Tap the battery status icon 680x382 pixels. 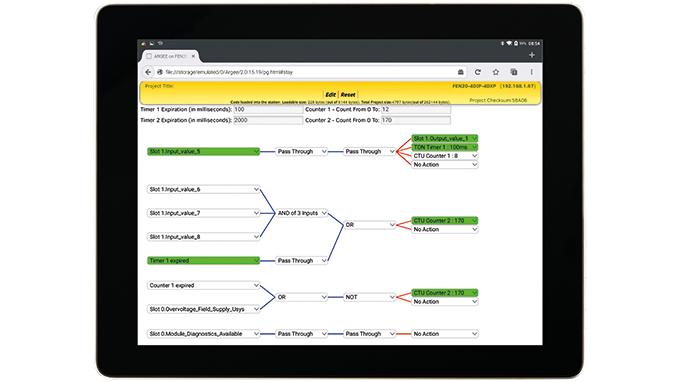coord(516,43)
